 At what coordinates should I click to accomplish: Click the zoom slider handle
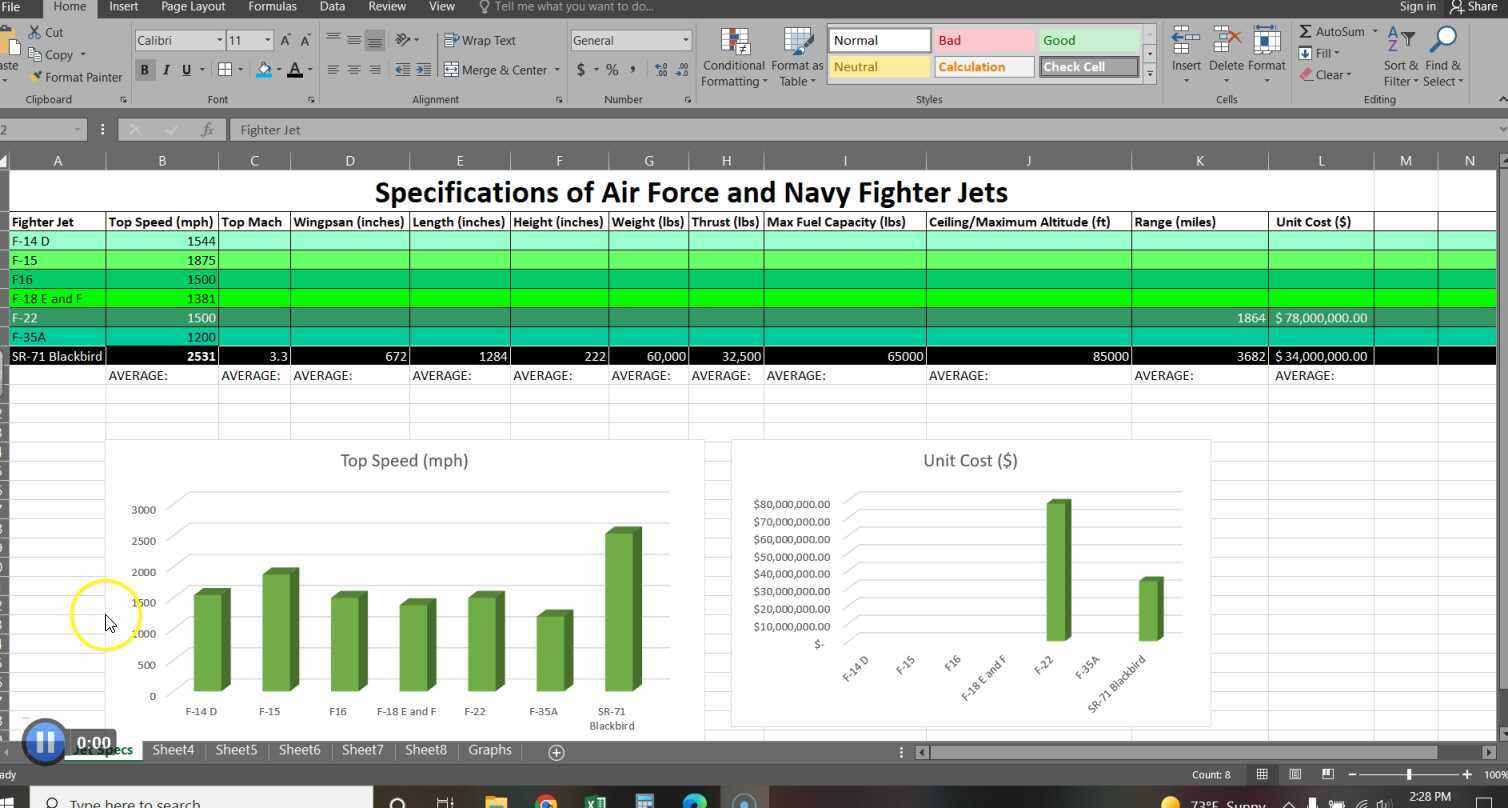point(1409,775)
